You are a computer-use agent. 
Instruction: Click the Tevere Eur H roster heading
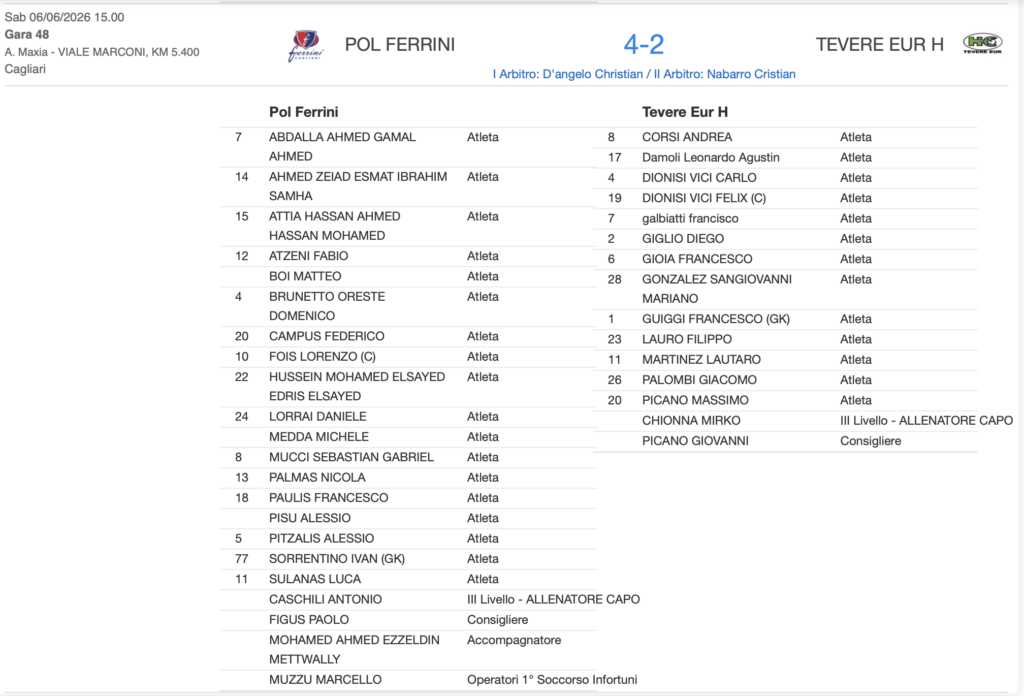tap(684, 112)
